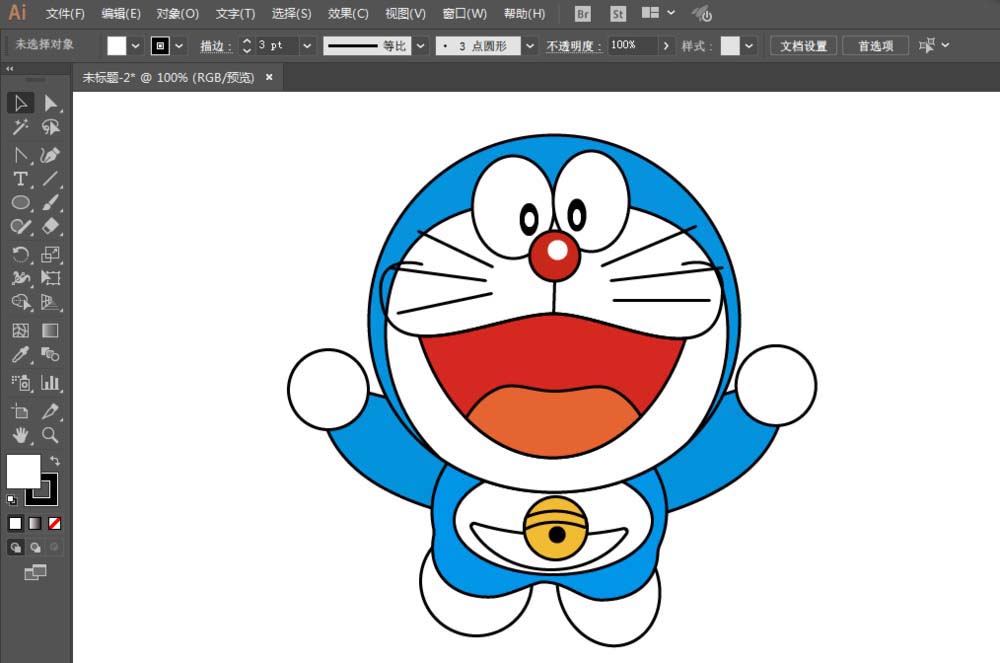
Task: Enable Draw Inside mode
Action: (55, 547)
